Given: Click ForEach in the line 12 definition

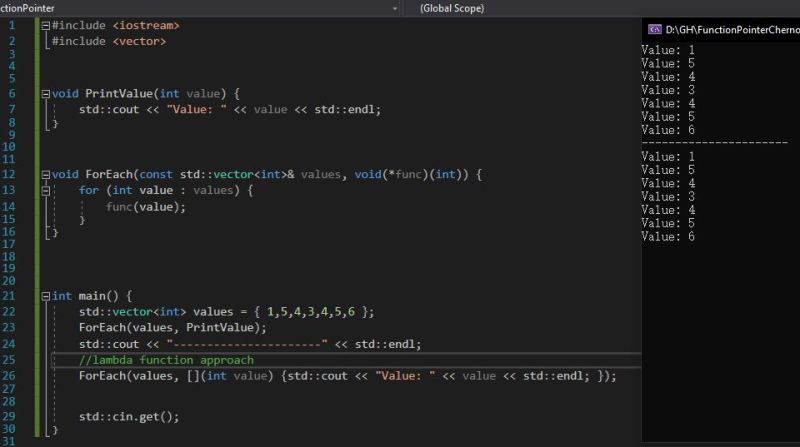Looking at the screenshot, I should (x=109, y=175).
